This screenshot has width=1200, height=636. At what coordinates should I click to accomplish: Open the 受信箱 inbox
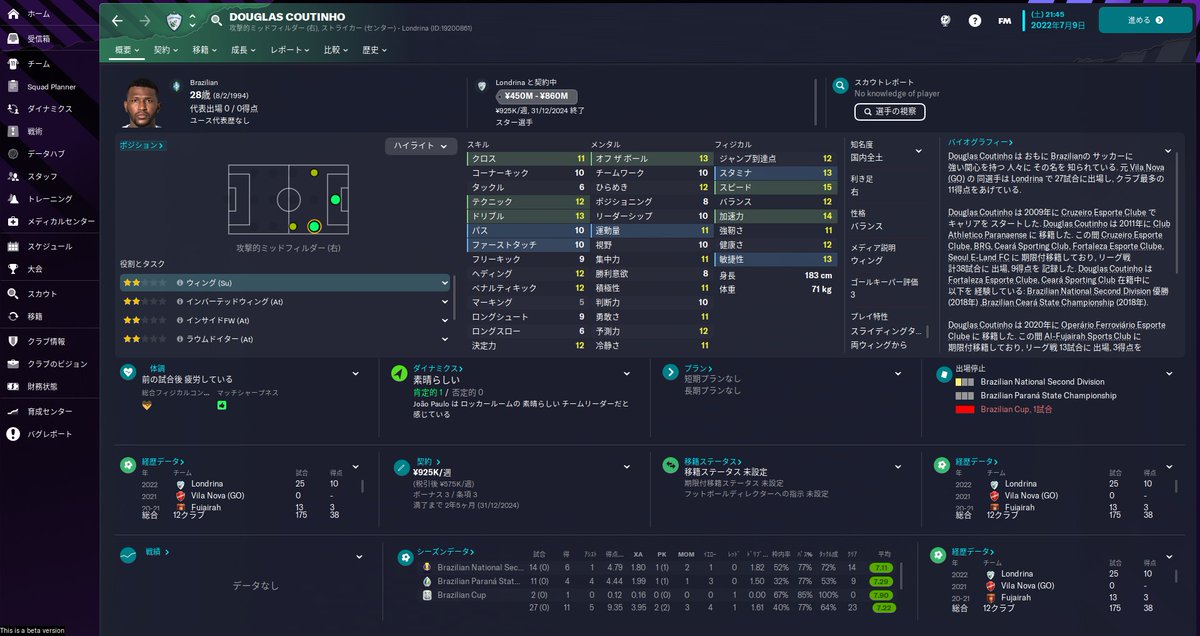[40, 38]
